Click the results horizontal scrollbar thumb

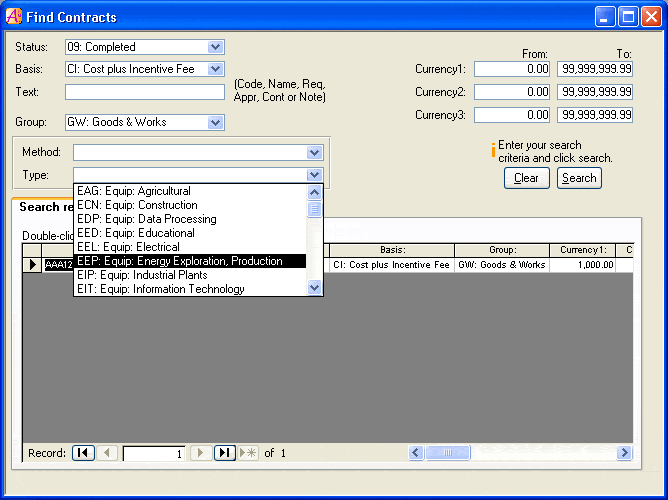point(448,452)
